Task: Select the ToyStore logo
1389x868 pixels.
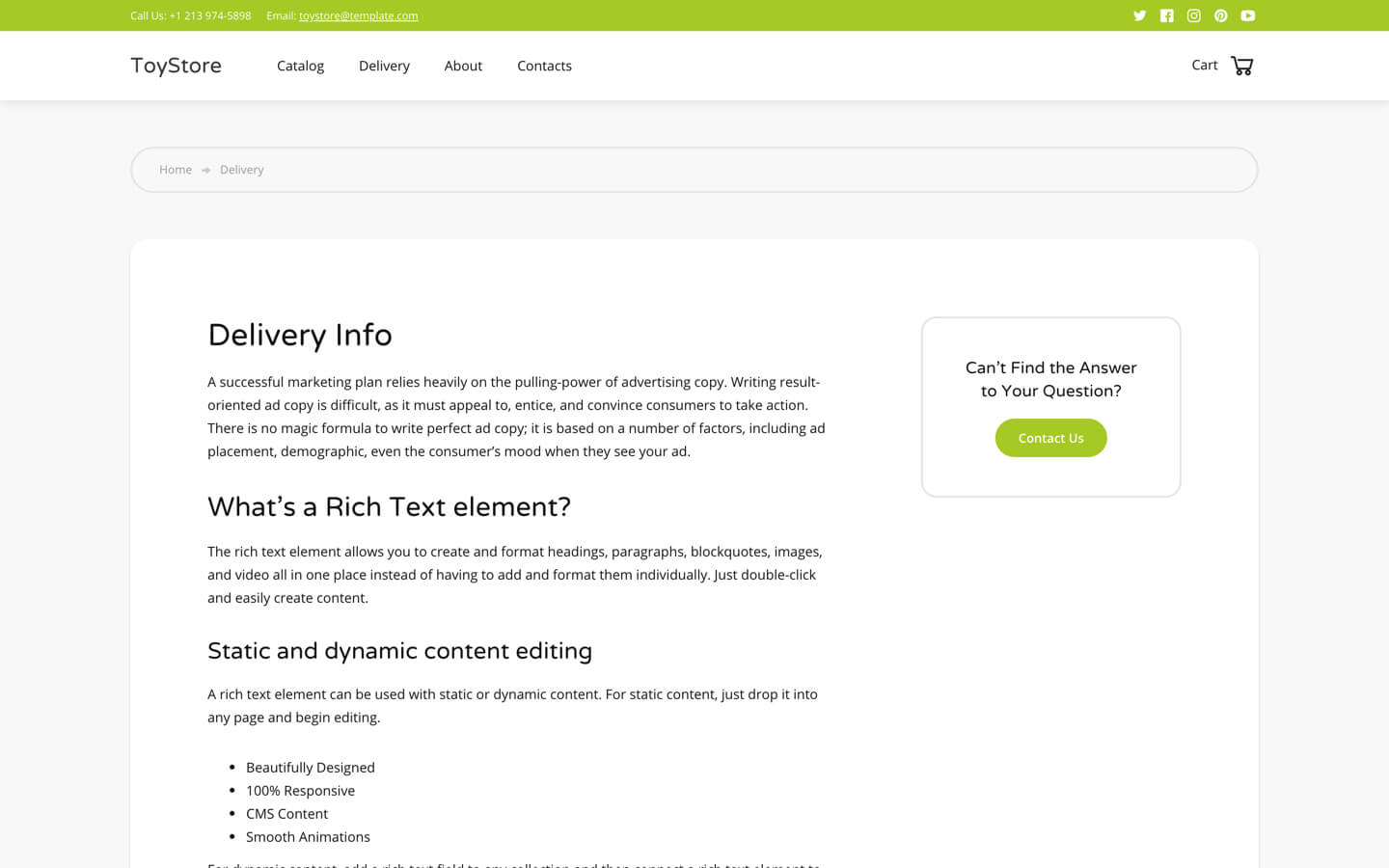Action: tap(176, 65)
